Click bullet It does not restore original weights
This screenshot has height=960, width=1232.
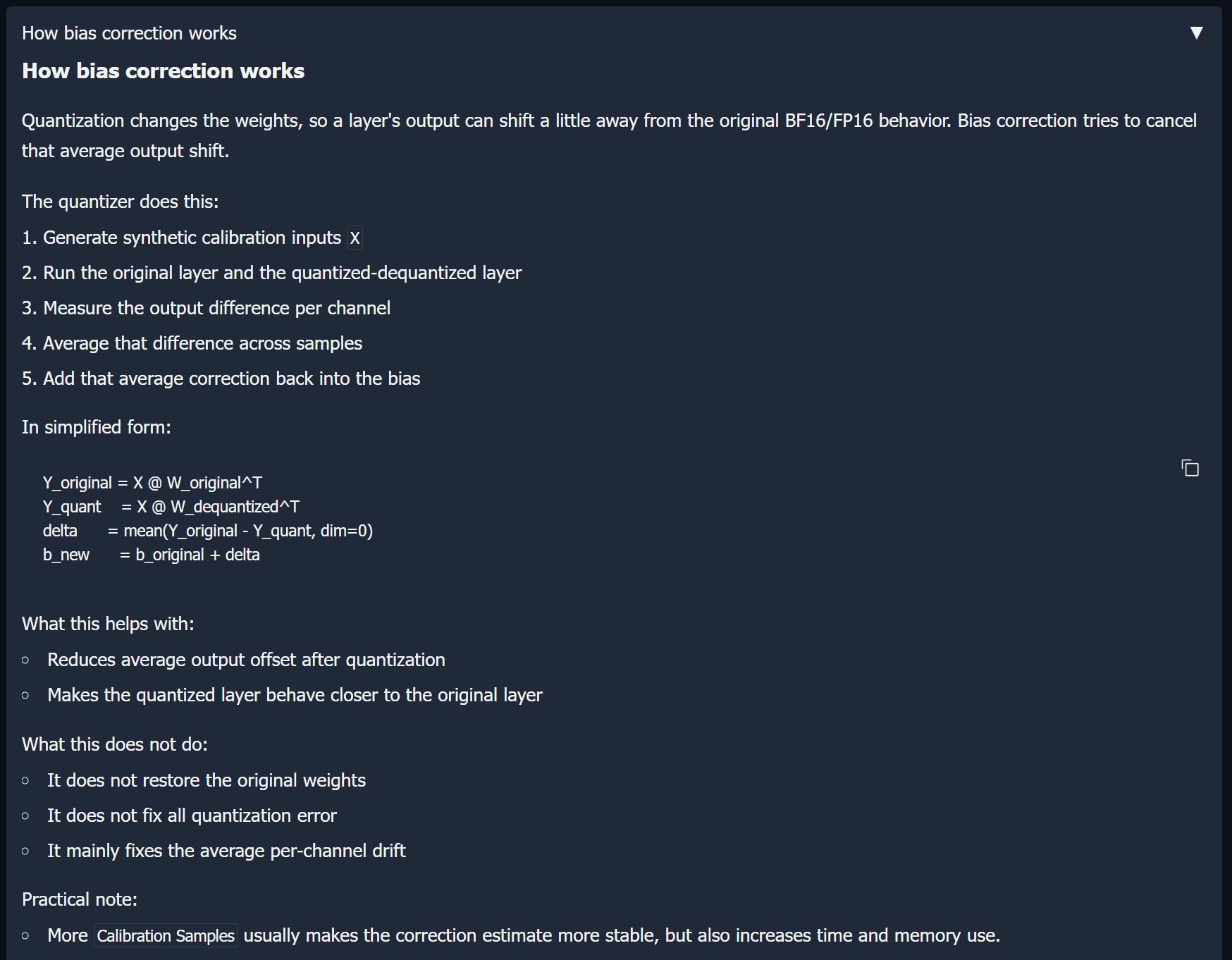click(207, 780)
